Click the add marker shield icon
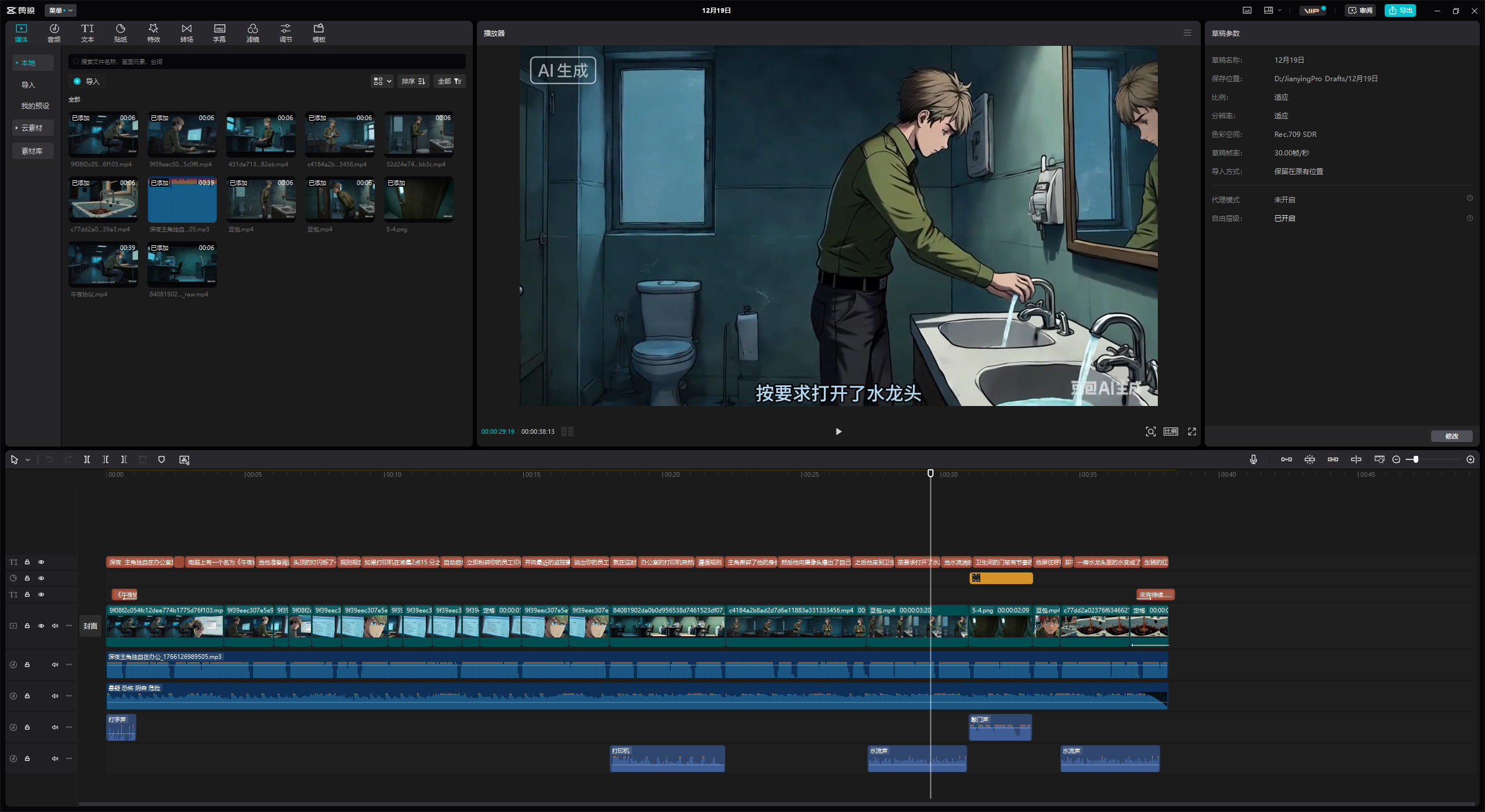The image size is (1485, 812). [161, 459]
